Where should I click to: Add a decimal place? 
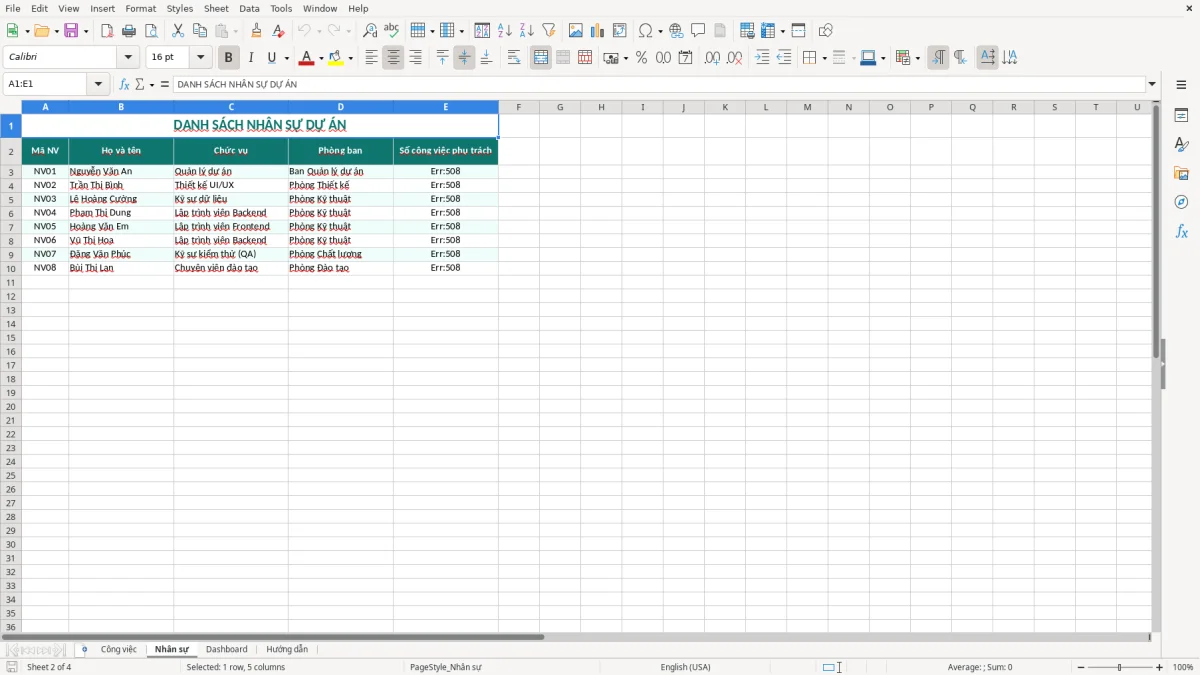tap(712, 58)
